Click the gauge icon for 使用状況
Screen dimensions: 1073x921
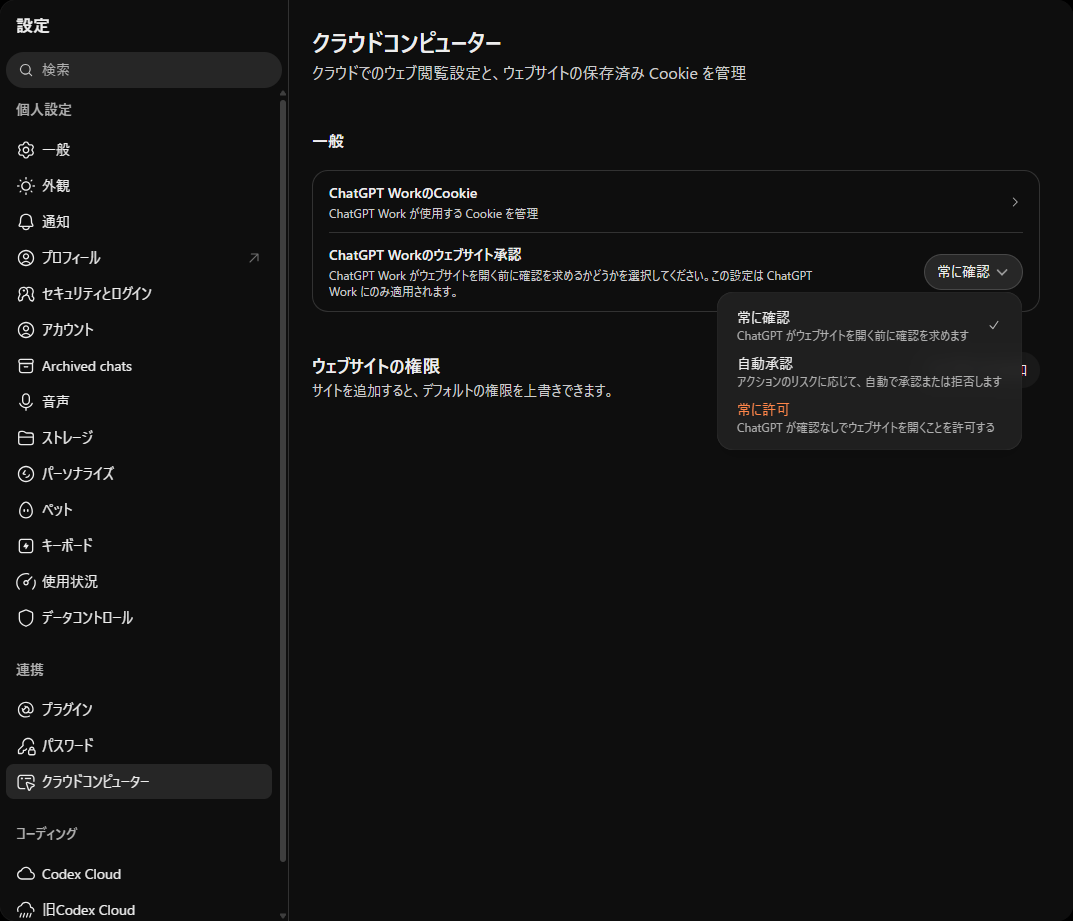26,582
